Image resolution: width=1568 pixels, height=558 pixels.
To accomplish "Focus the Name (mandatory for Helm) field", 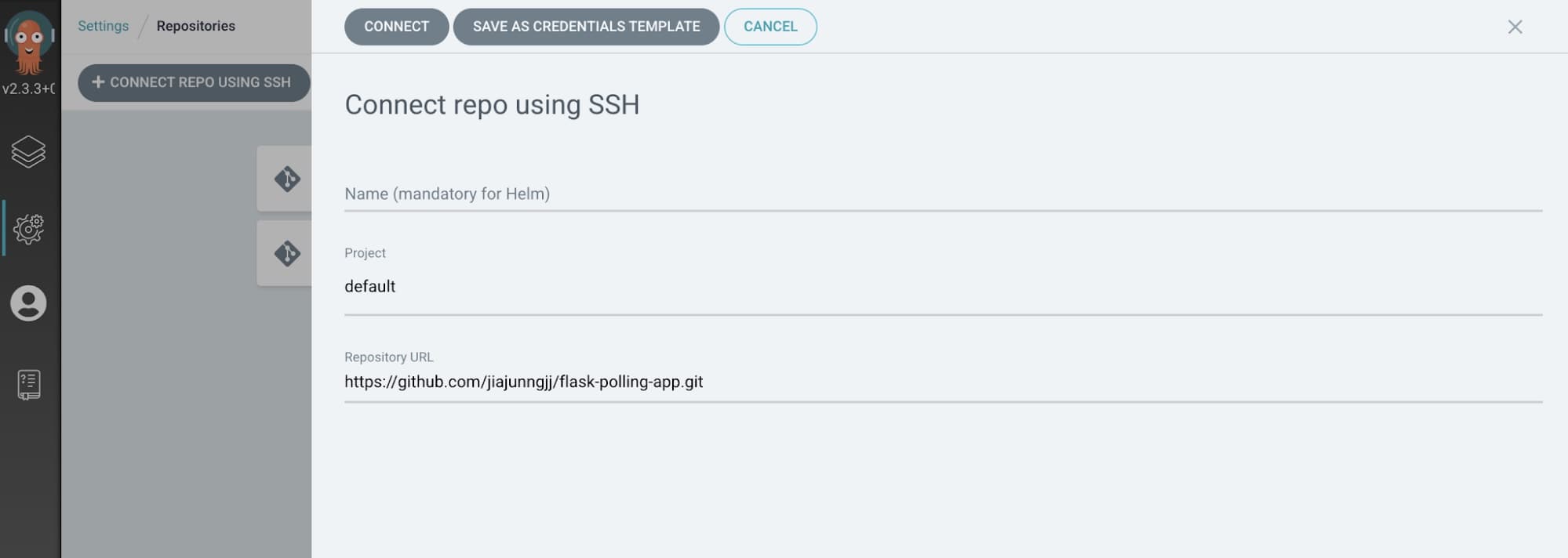I will click(x=943, y=194).
